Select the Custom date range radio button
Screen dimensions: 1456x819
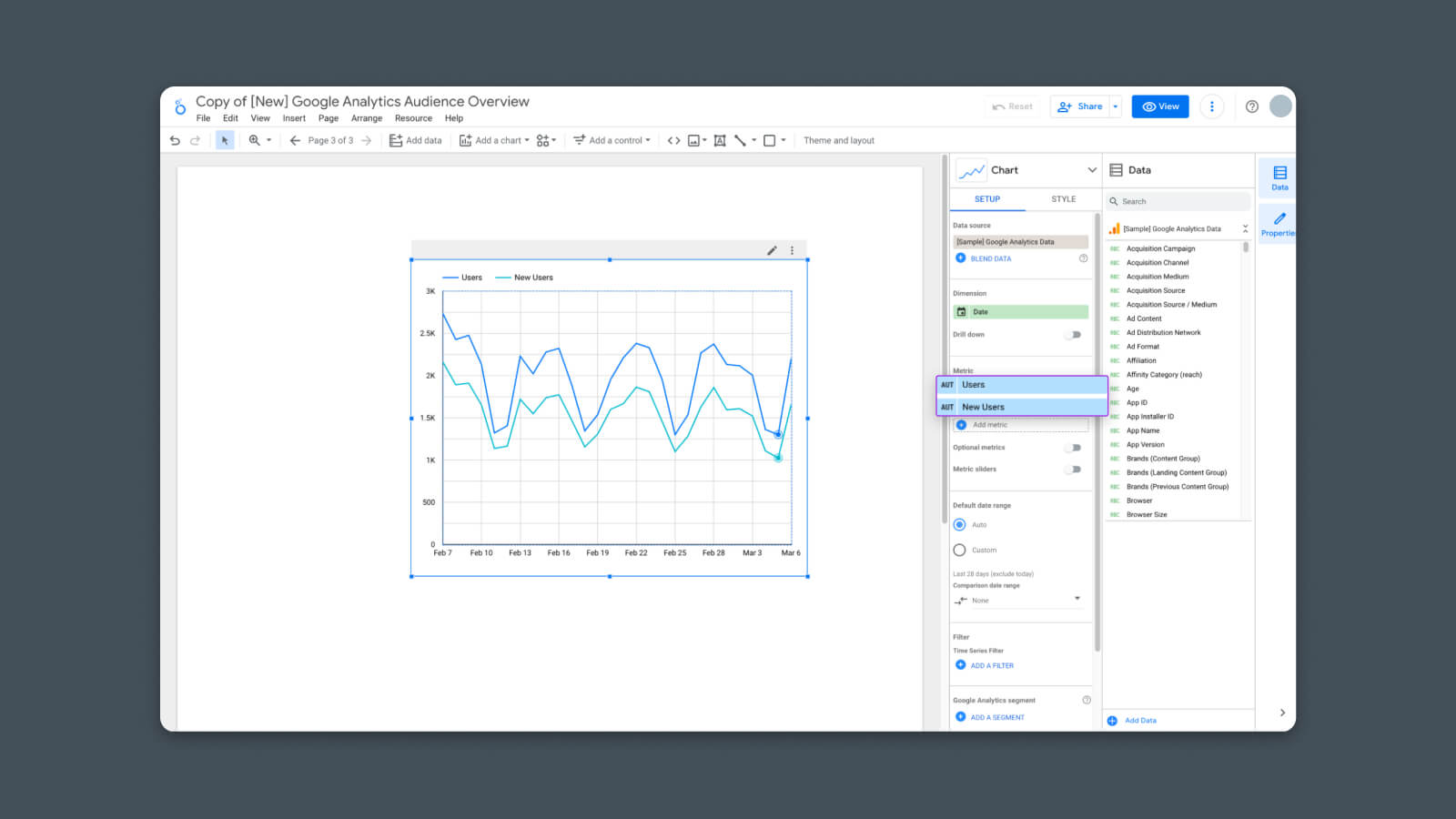pyautogui.click(x=959, y=551)
